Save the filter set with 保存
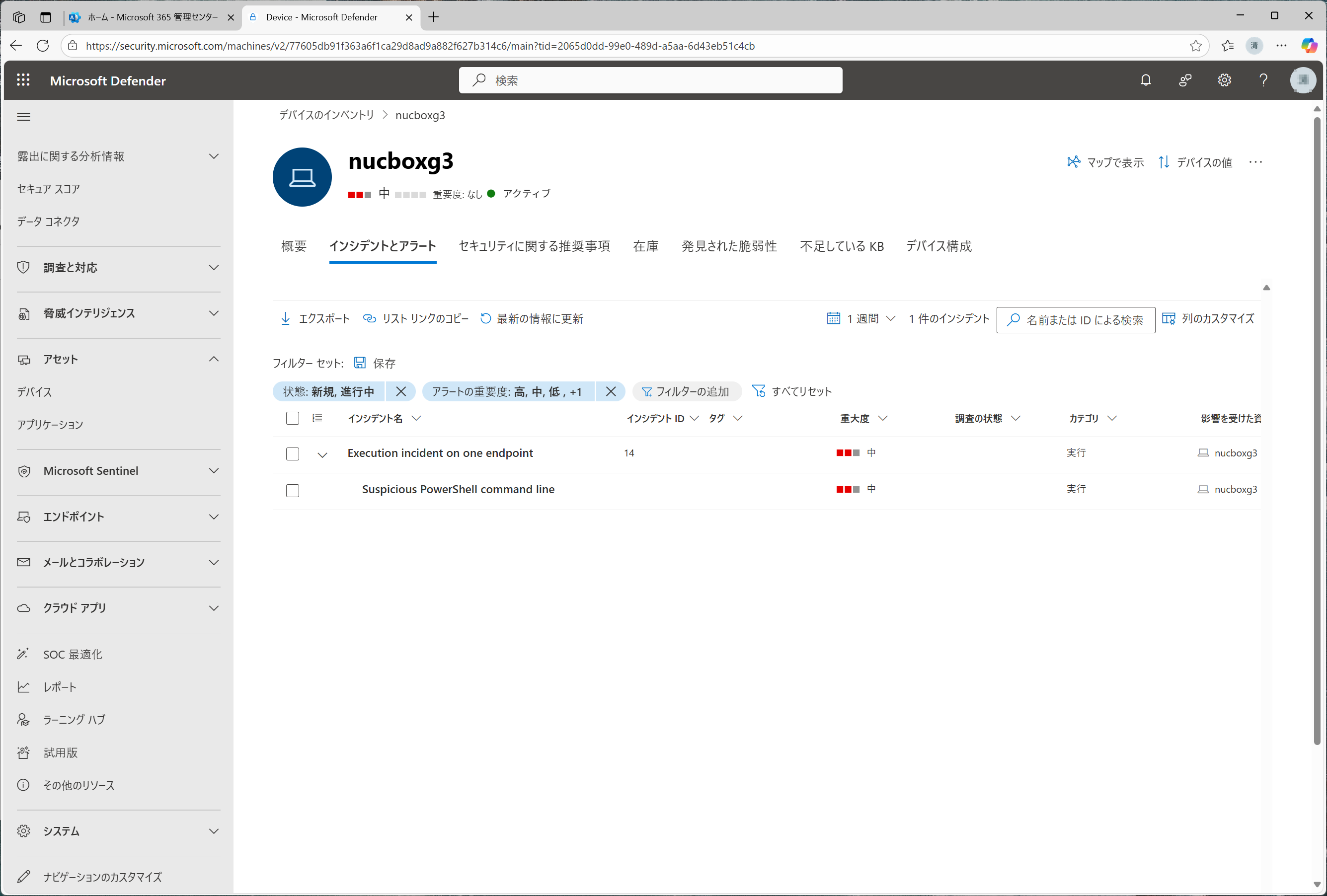The height and width of the screenshot is (896, 1327). pos(374,363)
